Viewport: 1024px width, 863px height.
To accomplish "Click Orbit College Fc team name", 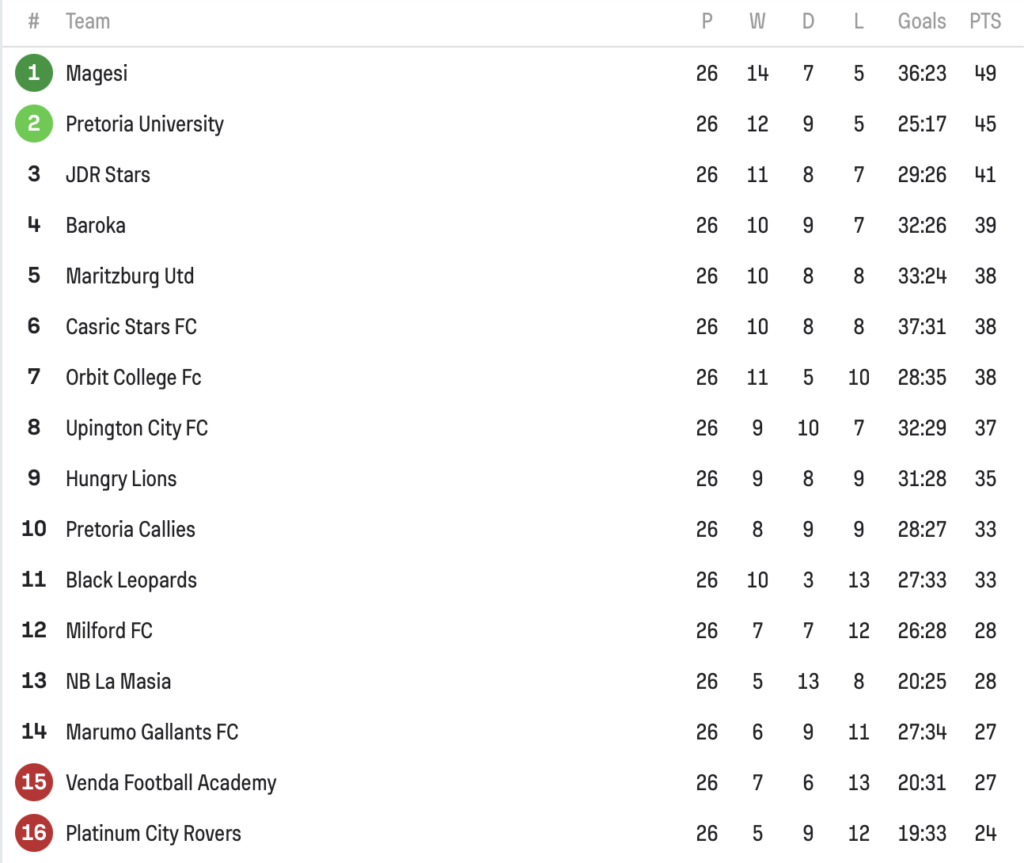I will click(x=133, y=378).
